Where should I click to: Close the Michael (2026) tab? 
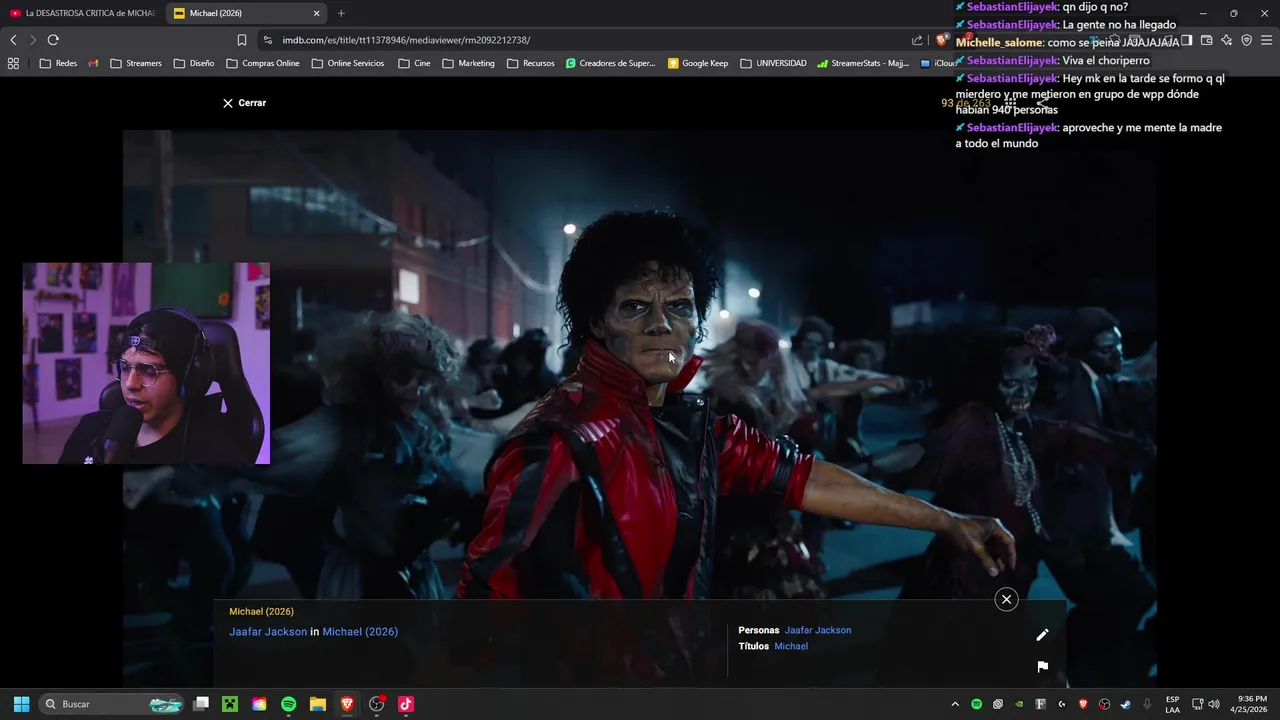point(317,13)
